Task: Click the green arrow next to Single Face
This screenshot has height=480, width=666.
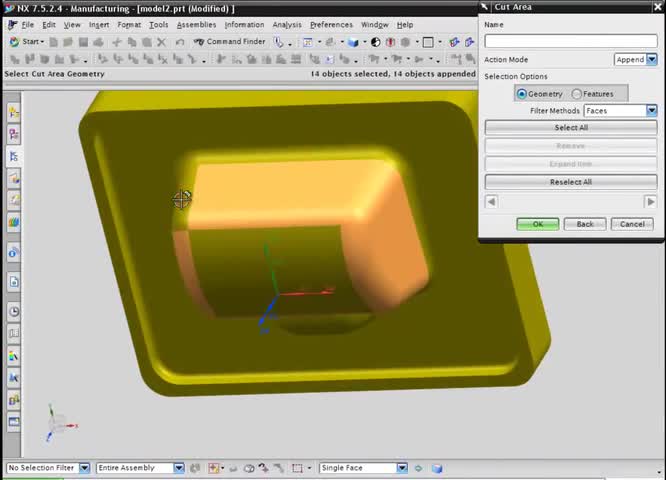Action: pyautogui.click(x=418, y=468)
